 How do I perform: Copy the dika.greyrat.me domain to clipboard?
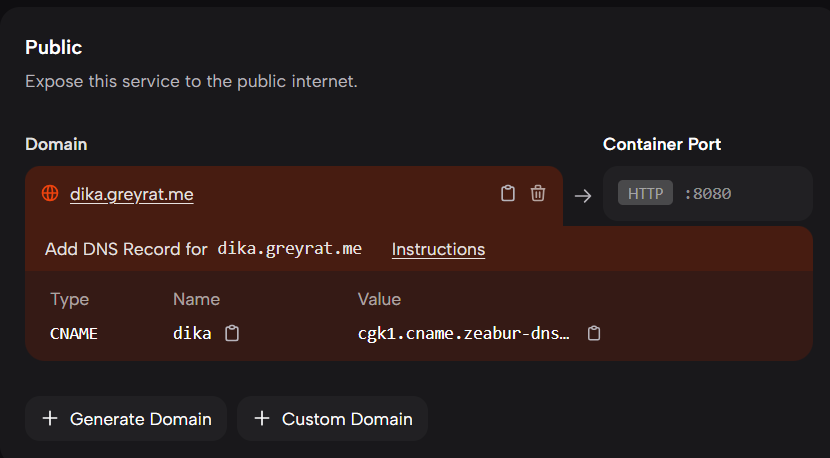[x=508, y=194]
